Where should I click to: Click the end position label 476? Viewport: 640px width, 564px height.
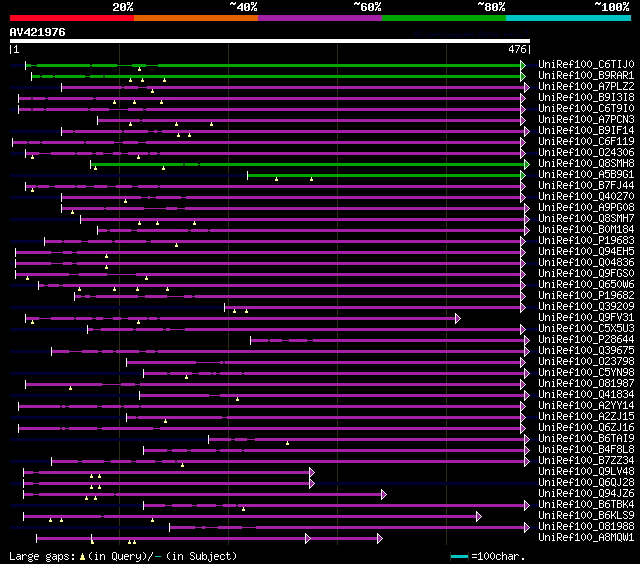click(x=517, y=49)
